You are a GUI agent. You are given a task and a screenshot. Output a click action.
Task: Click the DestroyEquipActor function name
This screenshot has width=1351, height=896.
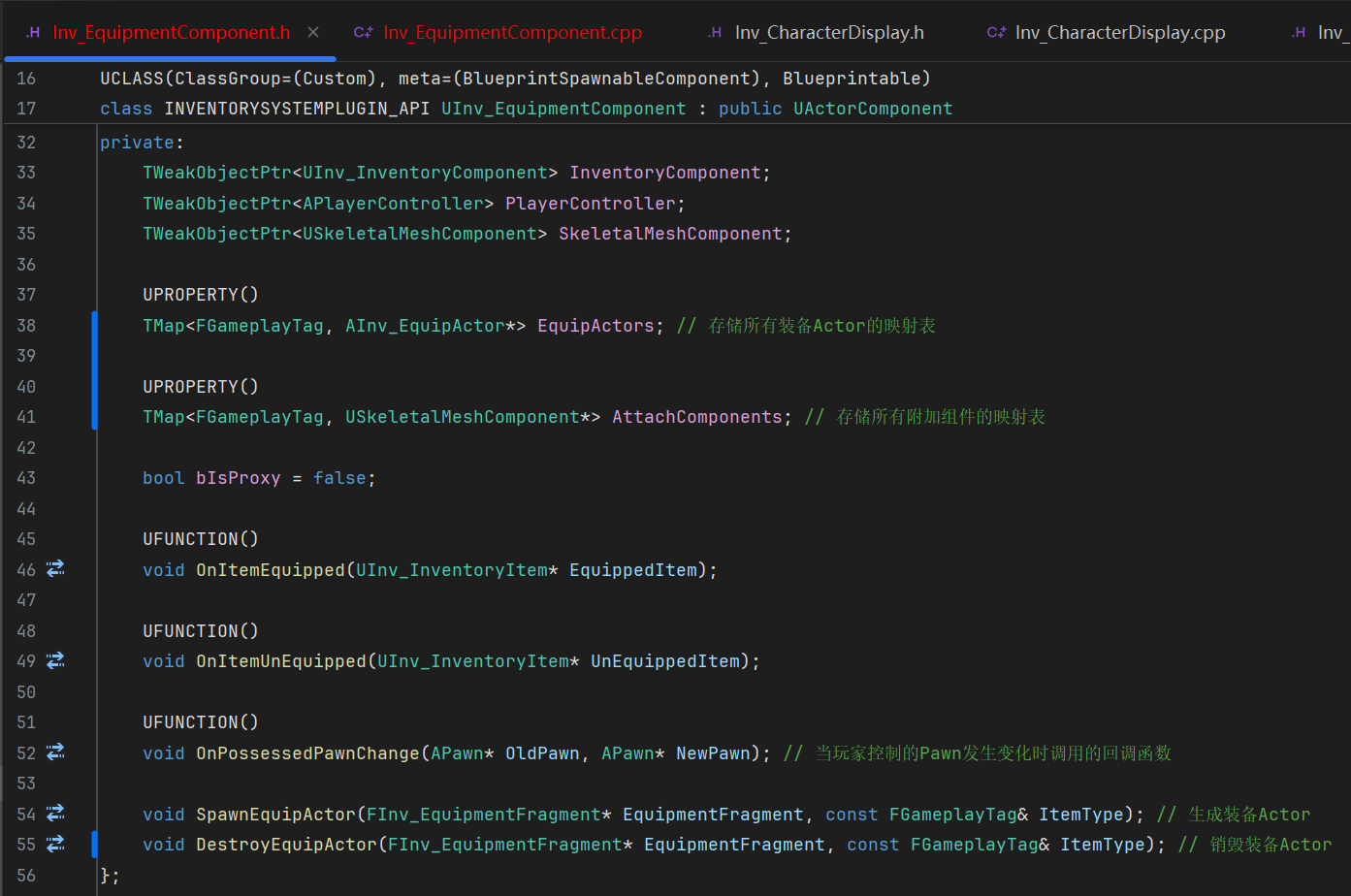(x=287, y=845)
